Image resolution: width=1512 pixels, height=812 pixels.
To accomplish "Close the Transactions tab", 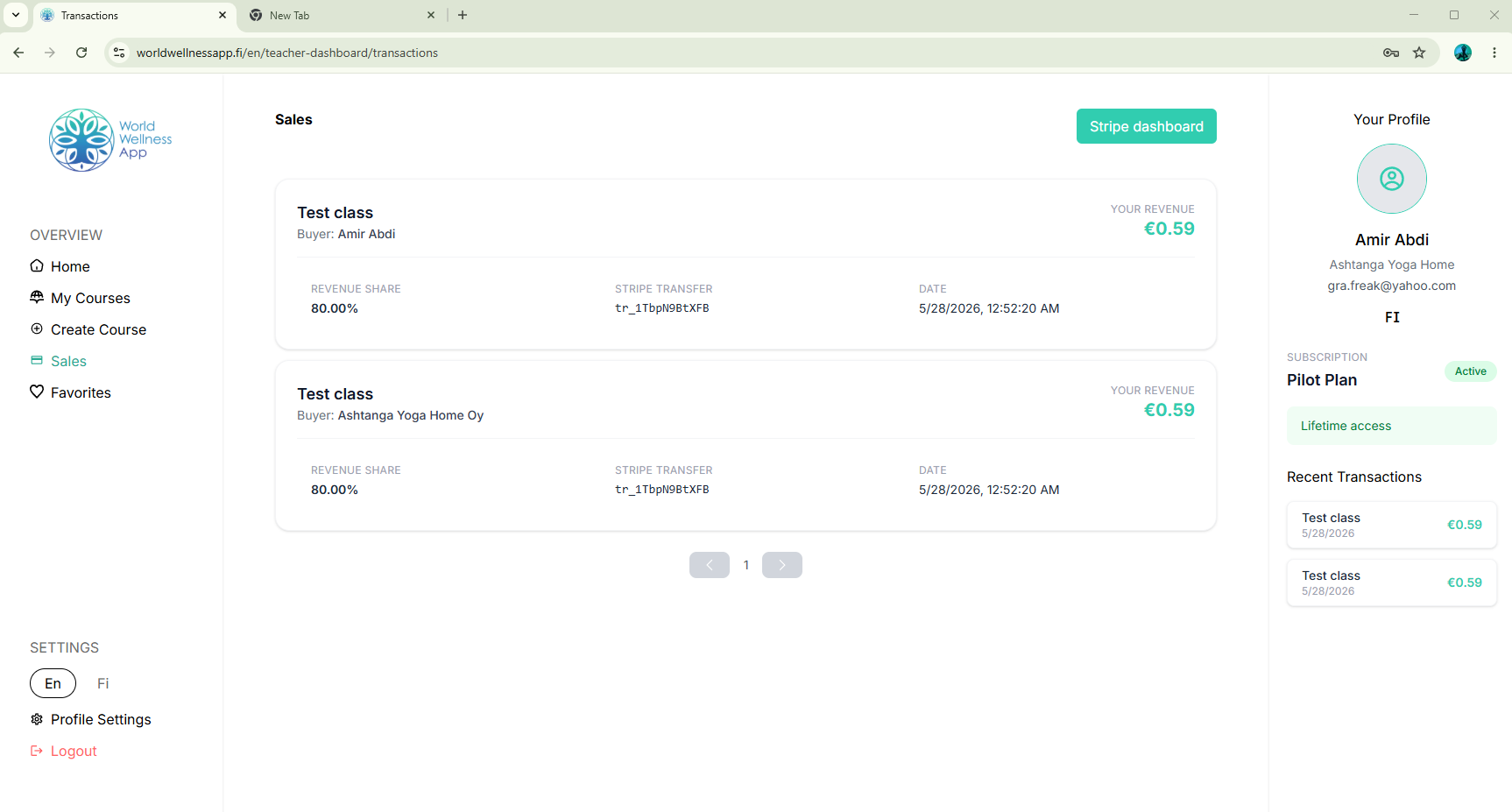I will click(223, 15).
